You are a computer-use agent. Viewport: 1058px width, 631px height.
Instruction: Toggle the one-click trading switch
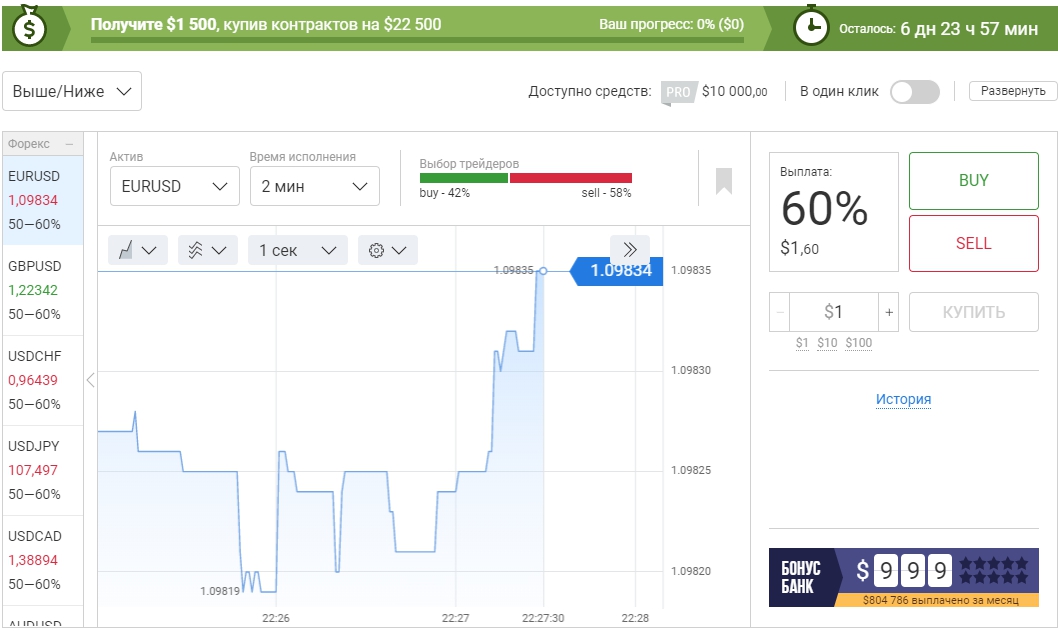tap(914, 92)
